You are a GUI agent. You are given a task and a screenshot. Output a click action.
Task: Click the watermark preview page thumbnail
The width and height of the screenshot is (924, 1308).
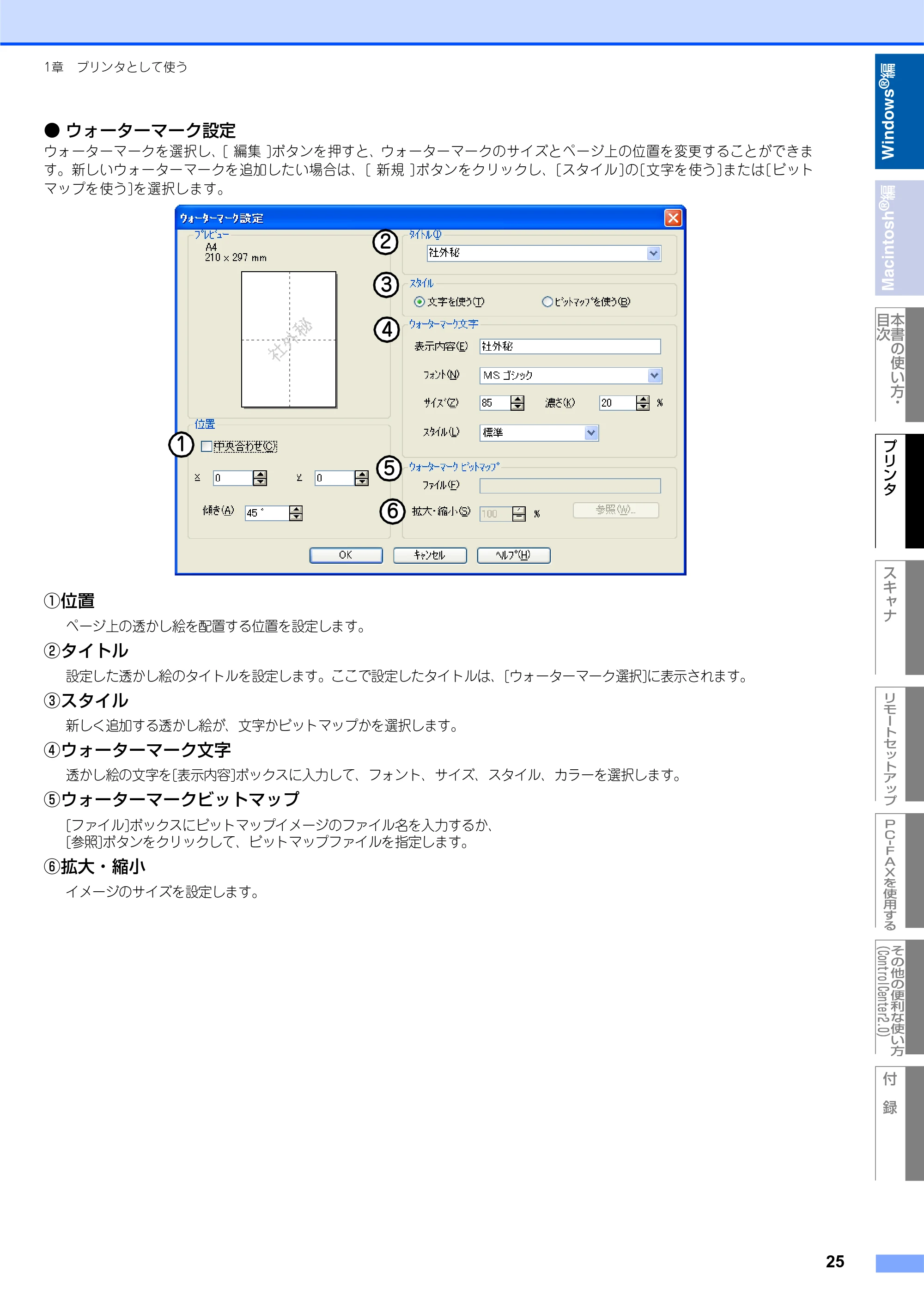pyautogui.click(x=289, y=340)
